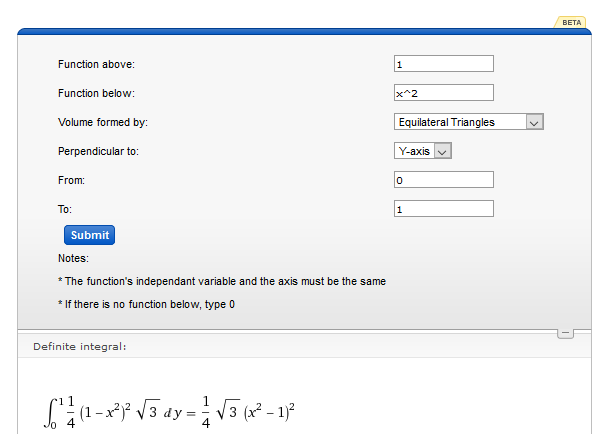
Task: Click the From input field
Action: point(444,180)
